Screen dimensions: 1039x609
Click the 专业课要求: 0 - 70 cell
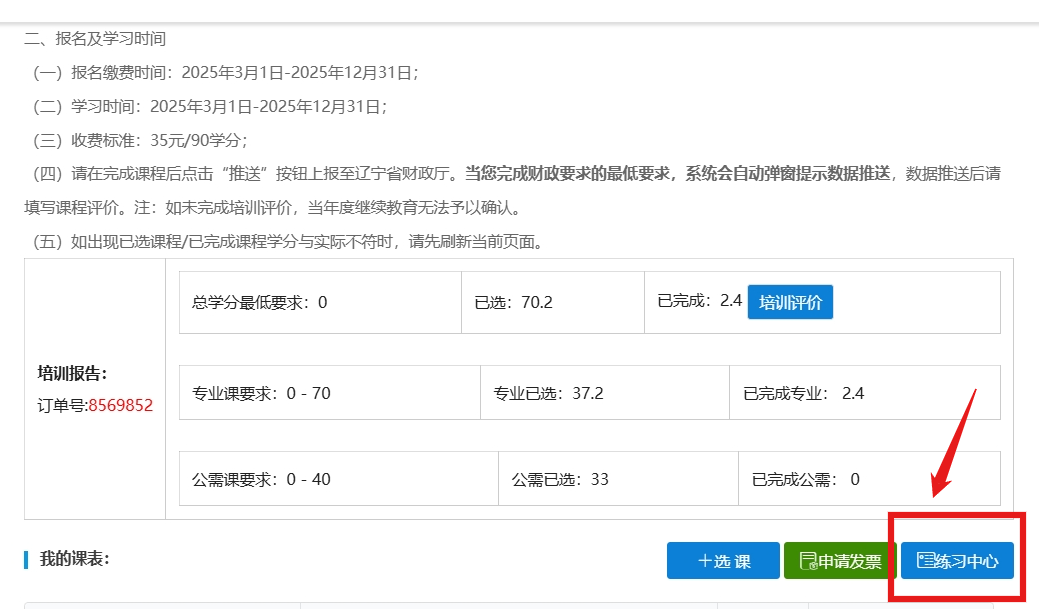click(261, 393)
